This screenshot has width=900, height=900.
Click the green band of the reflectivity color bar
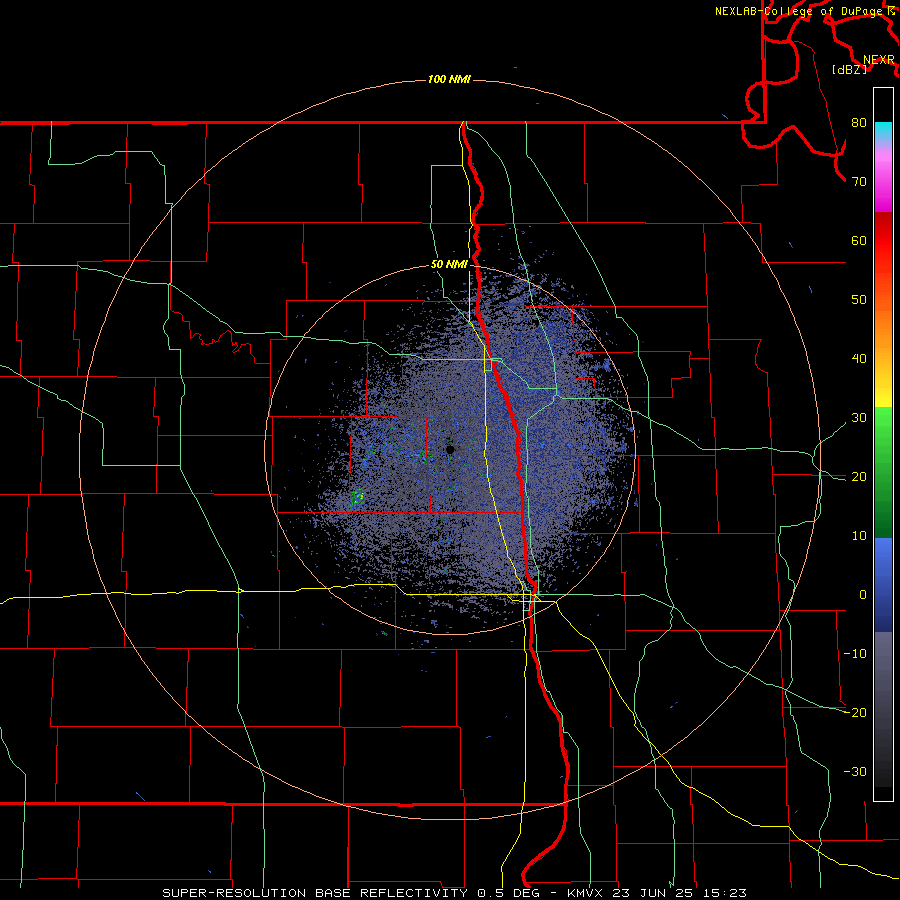(x=883, y=472)
